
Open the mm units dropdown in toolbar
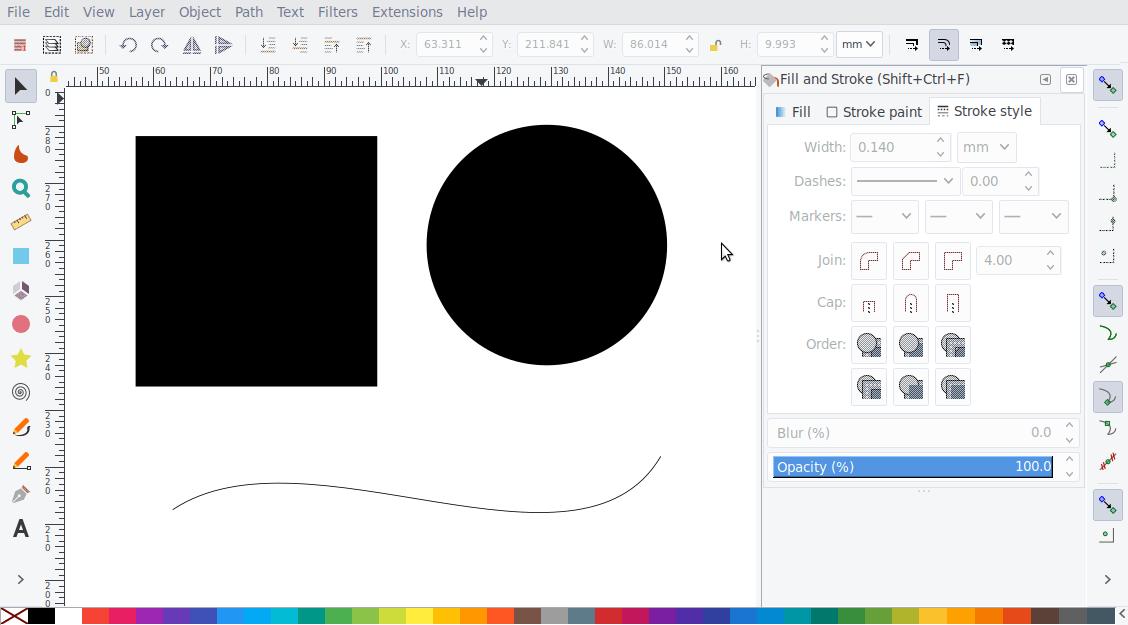[859, 45]
